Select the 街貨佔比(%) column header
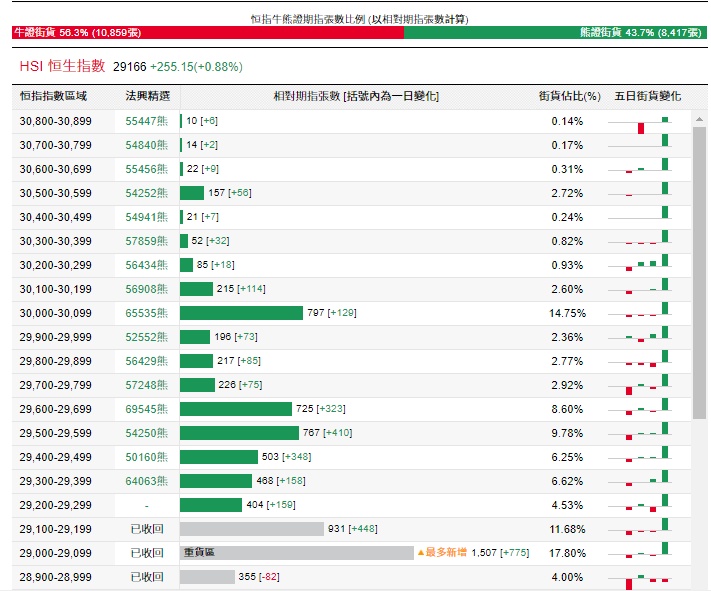Image resolution: width=711 pixels, height=591 pixels. click(x=570, y=96)
